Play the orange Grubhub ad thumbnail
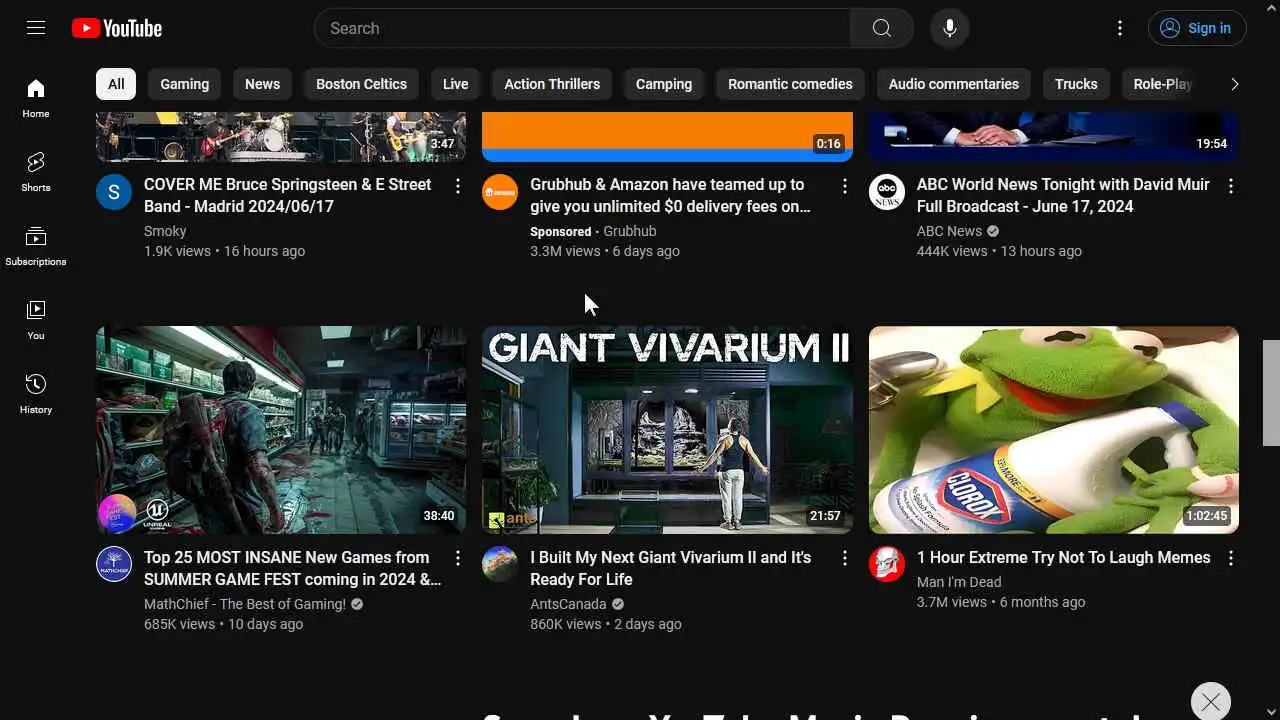 coord(667,137)
